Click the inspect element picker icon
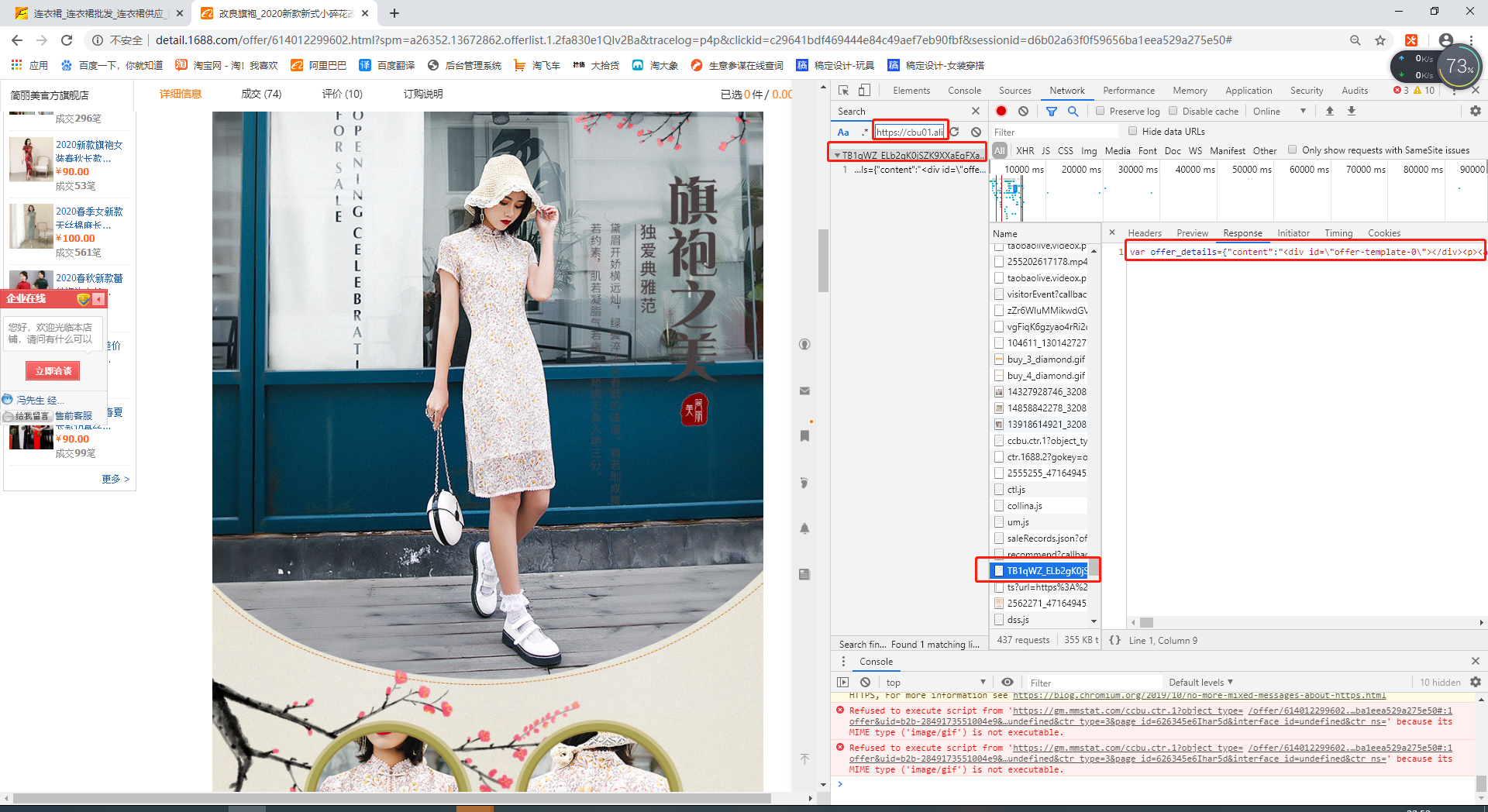The height and width of the screenshot is (812, 1488). [x=844, y=91]
